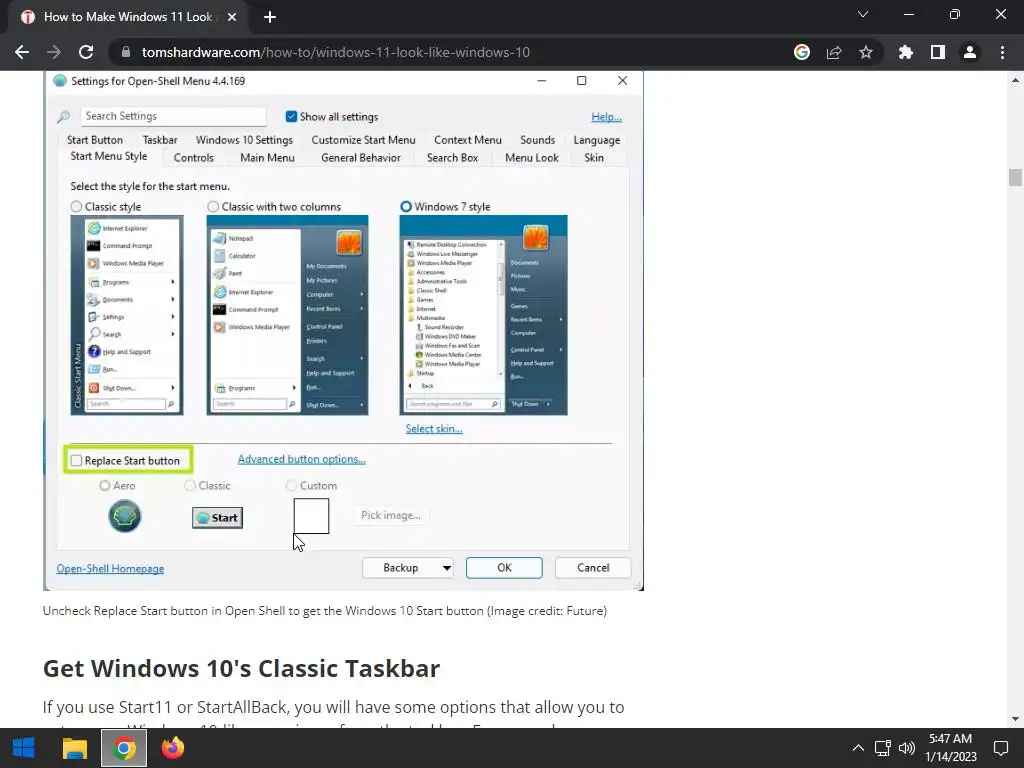Share this page using the share icon
The height and width of the screenshot is (768, 1024).
[x=833, y=52]
